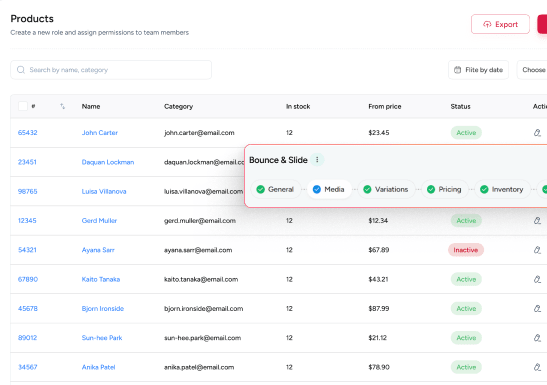This screenshot has width=547, height=385.
Task: Open product ID 98765 link
Action: point(28,191)
